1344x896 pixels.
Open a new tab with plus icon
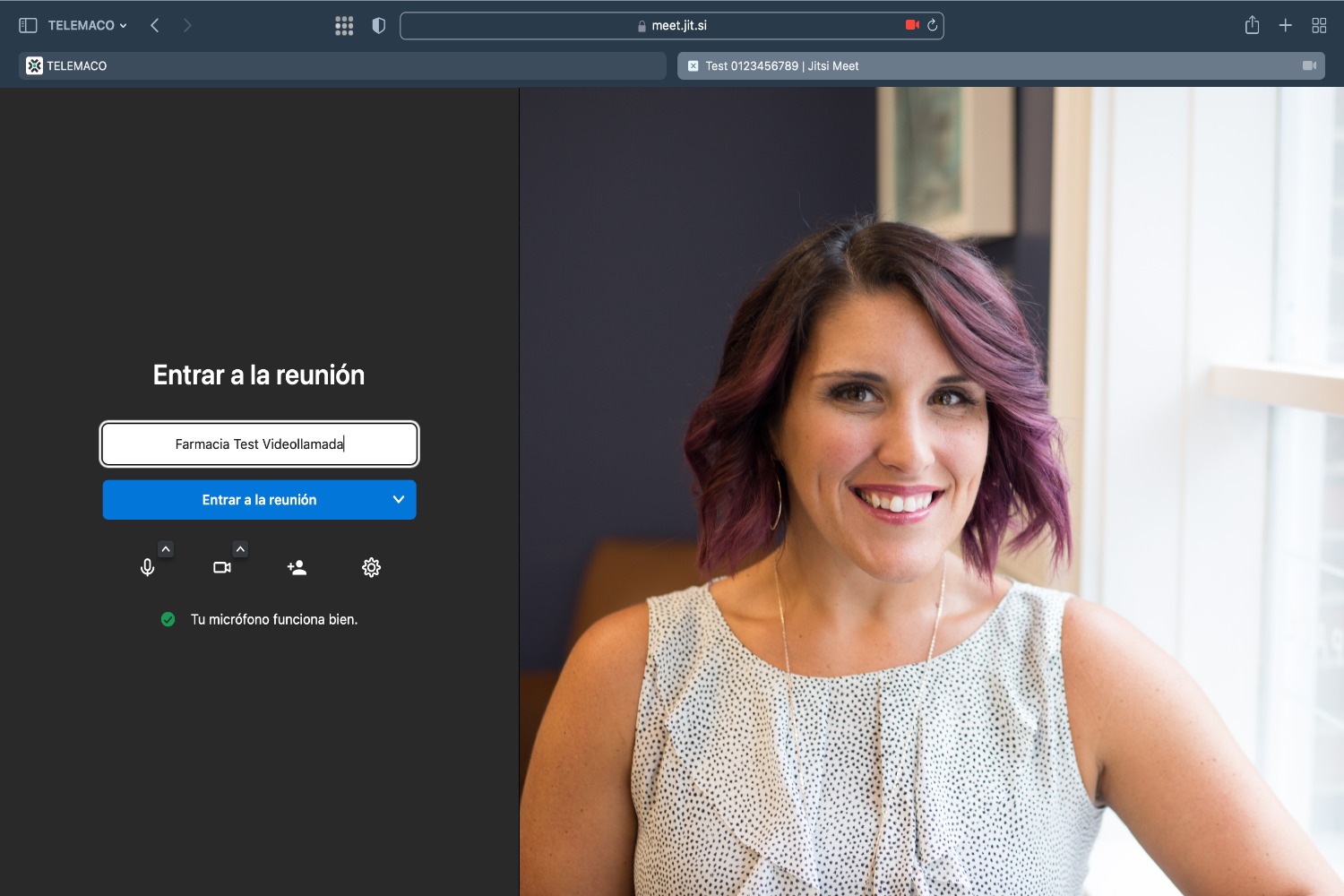point(1285,26)
